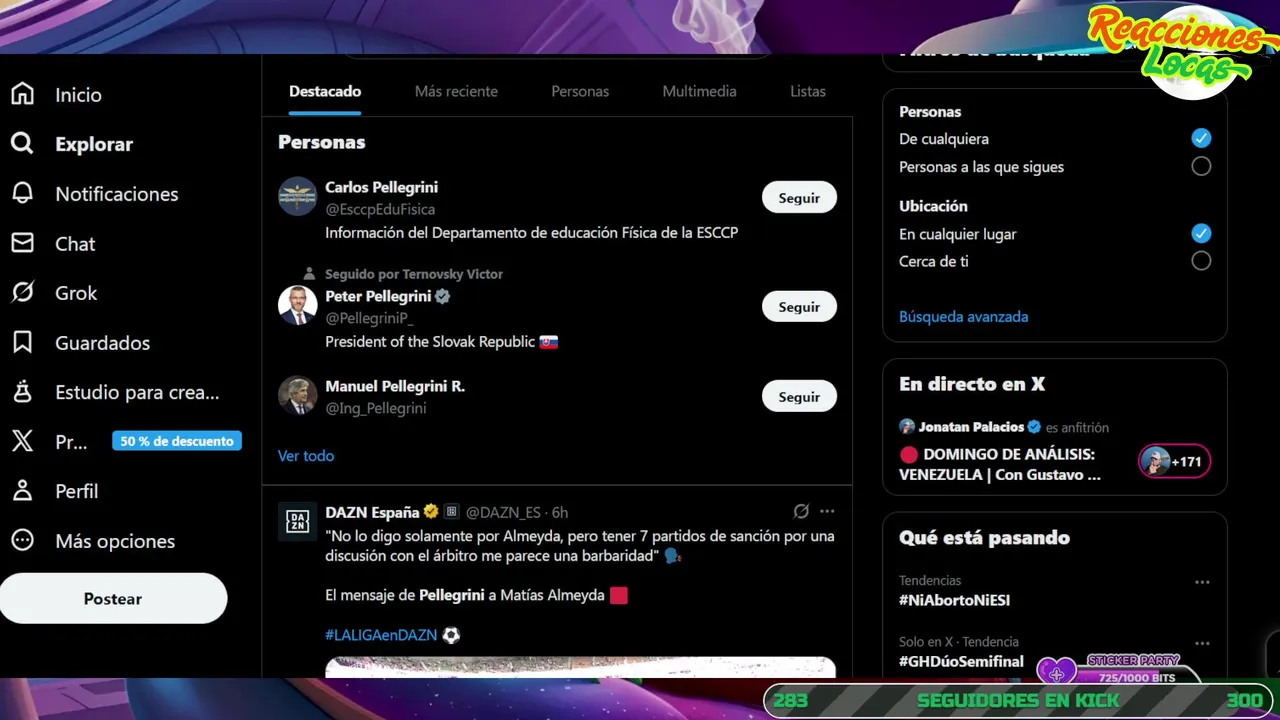
Task: Click the Jonatan Palacios host name
Action: [972, 426]
